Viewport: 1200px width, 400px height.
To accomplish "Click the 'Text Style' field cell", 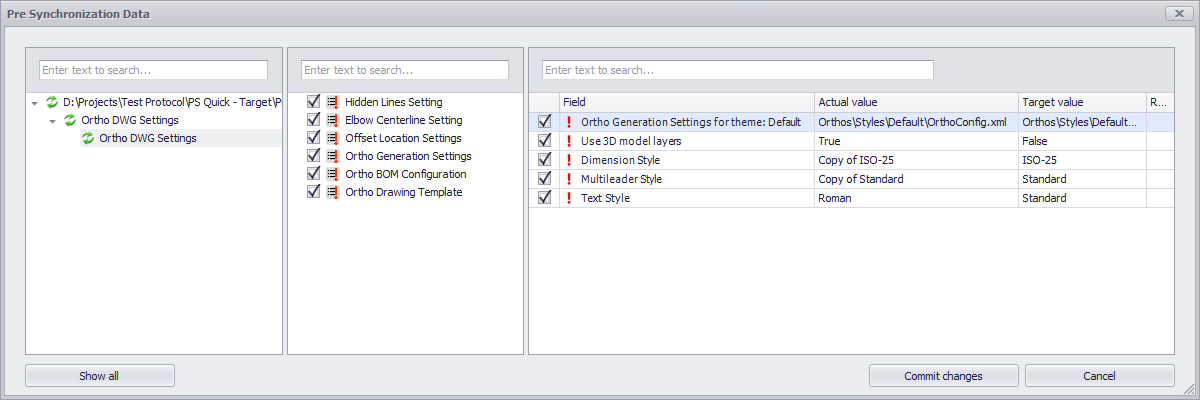I will pos(686,198).
